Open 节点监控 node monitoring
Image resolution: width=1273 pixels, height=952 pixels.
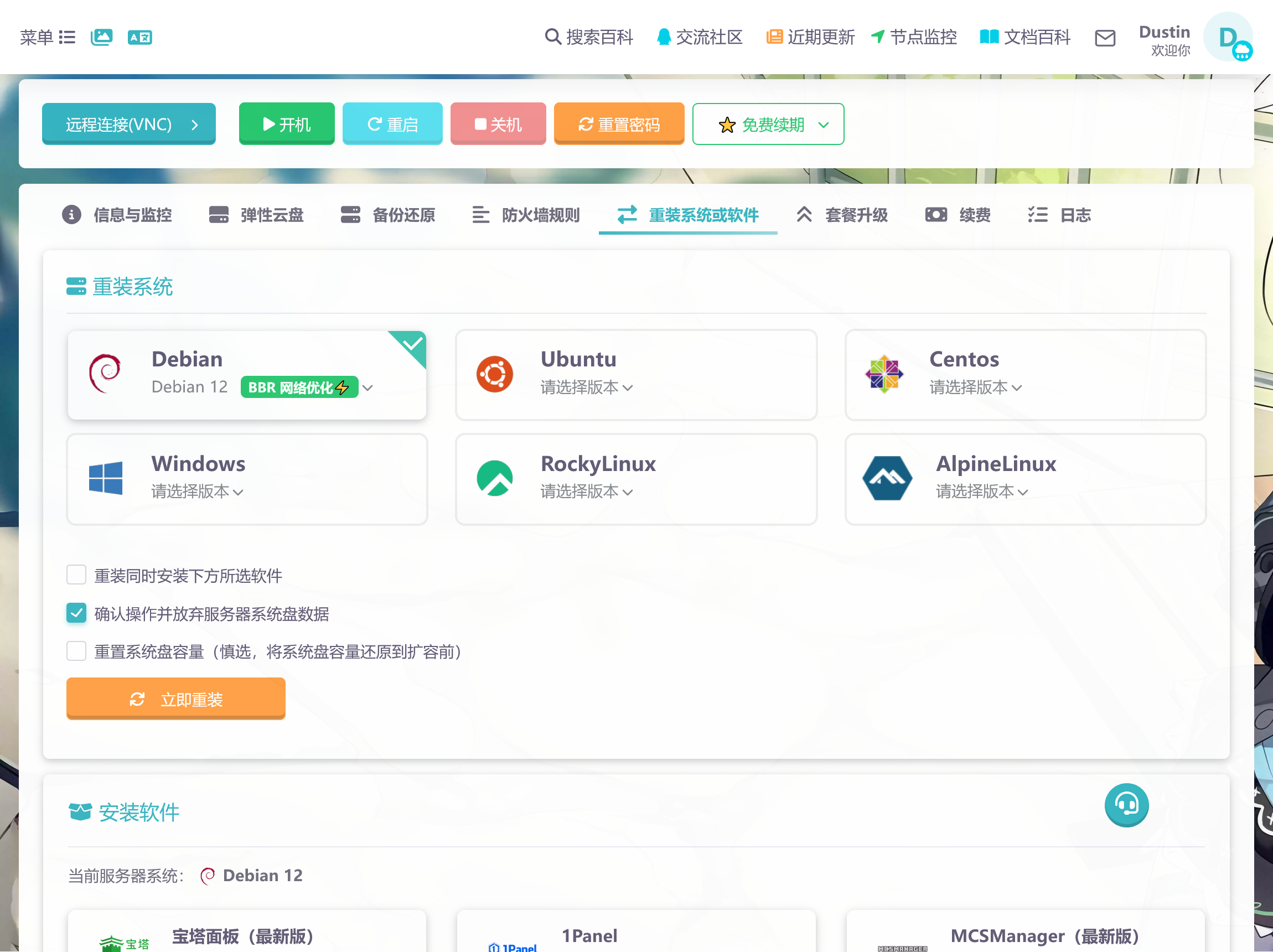click(914, 38)
